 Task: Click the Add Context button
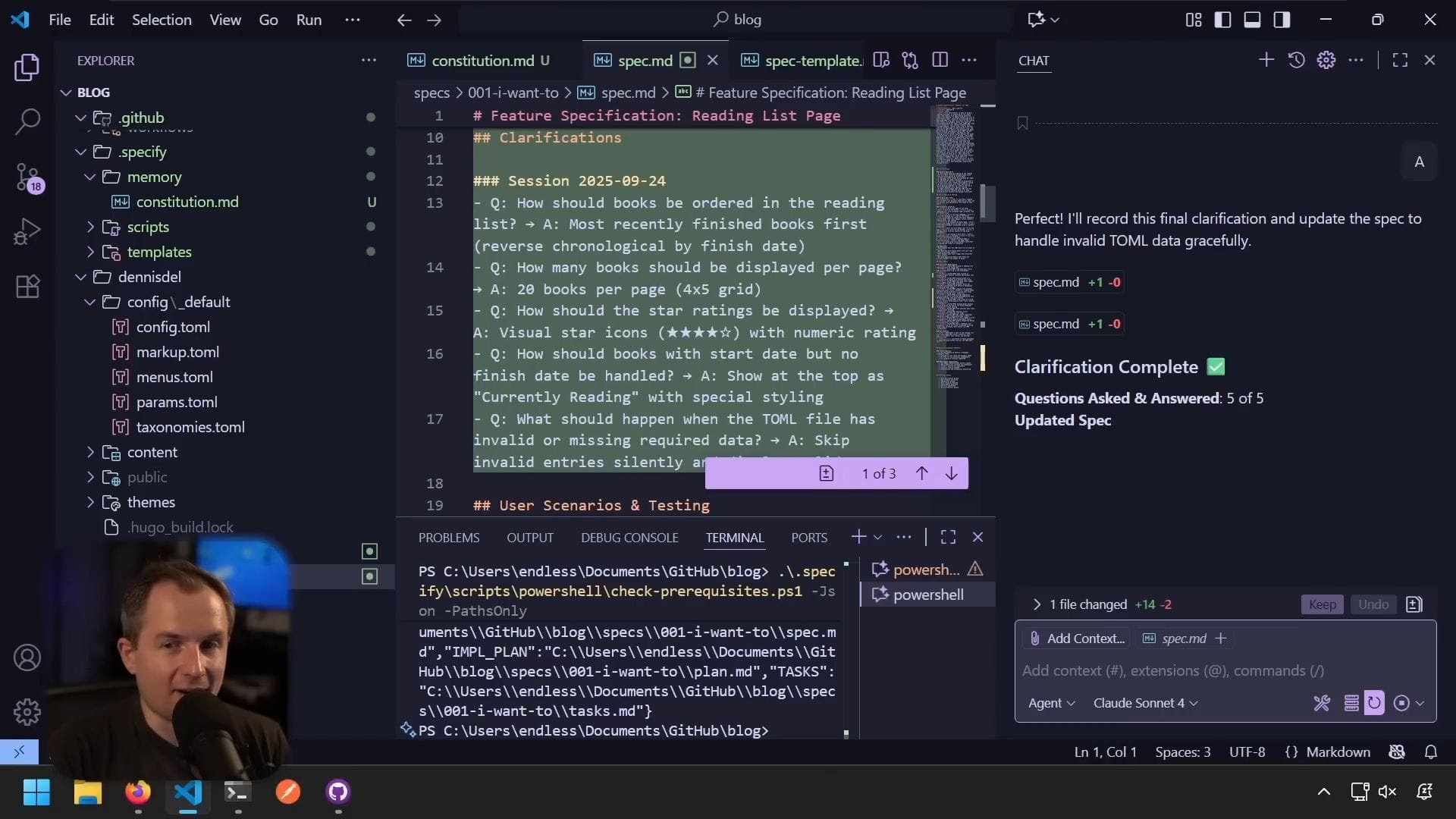coord(1077,639)
